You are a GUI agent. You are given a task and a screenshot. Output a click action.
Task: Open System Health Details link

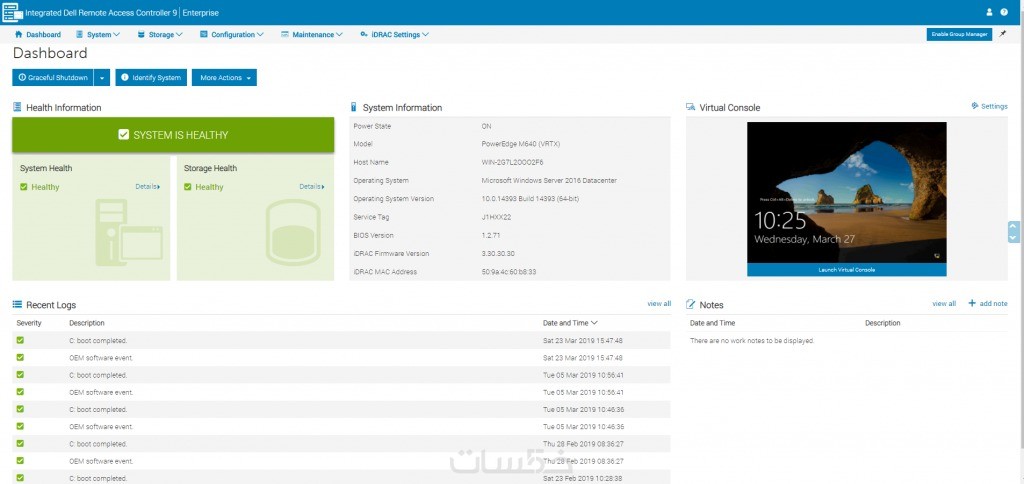148,186
